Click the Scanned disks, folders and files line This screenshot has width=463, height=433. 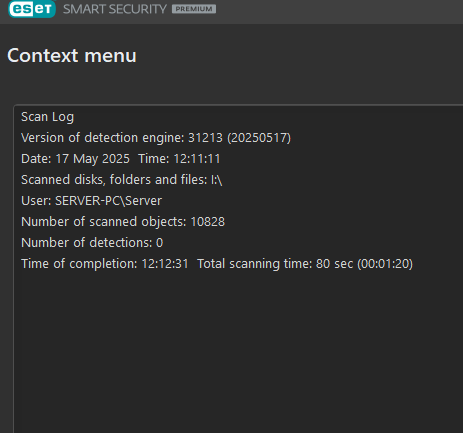tap(122, 180)
